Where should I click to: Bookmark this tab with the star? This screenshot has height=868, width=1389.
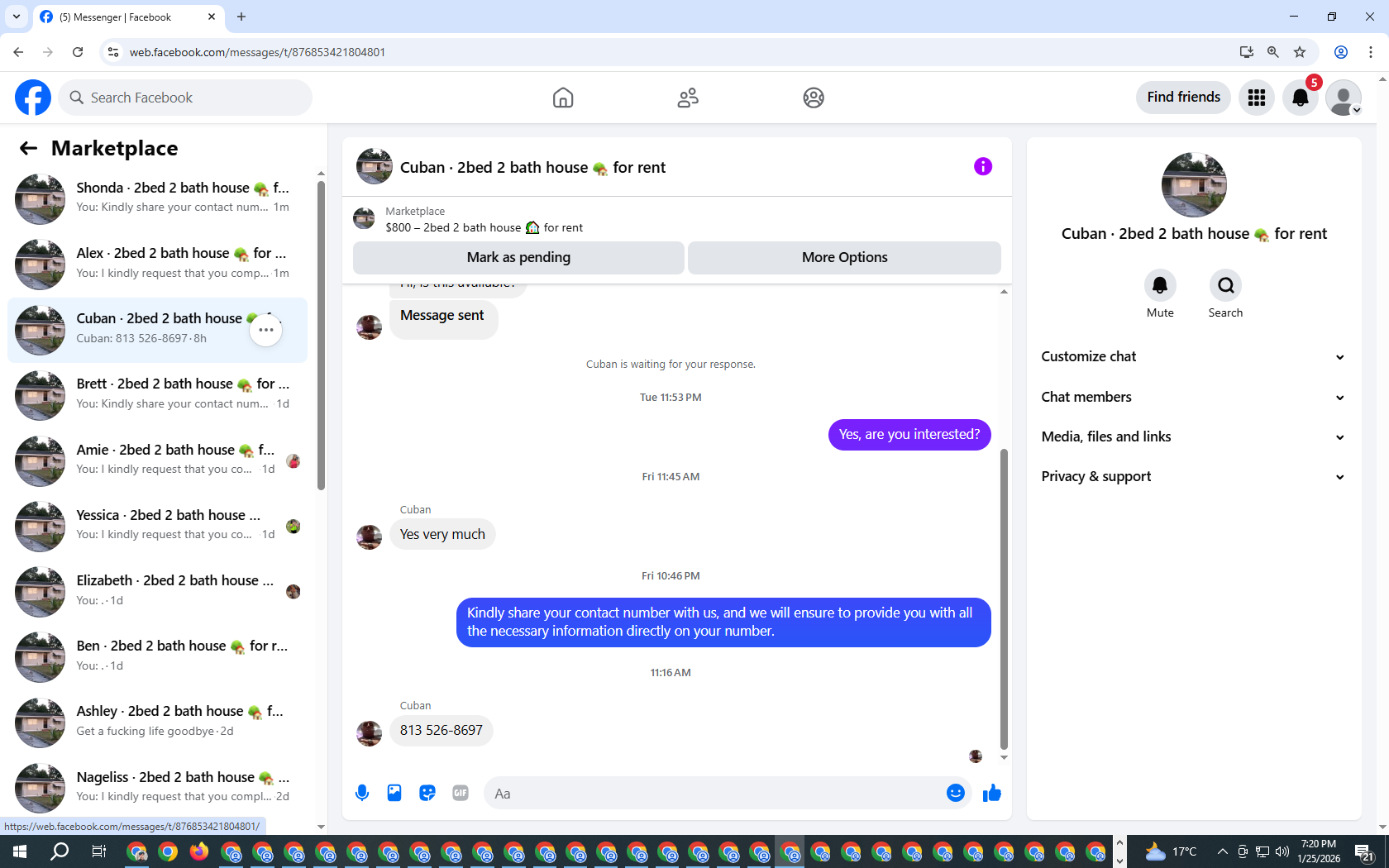click(x=1300, y=52)
